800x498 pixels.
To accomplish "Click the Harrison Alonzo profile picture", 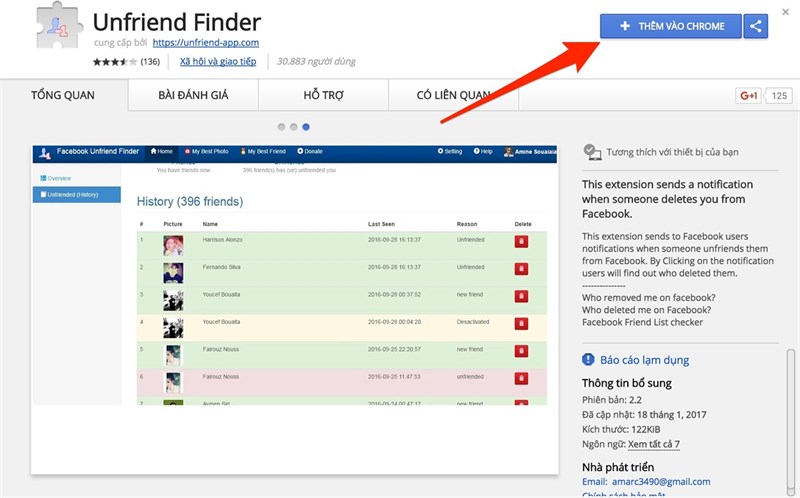I will tap(173, 245).
